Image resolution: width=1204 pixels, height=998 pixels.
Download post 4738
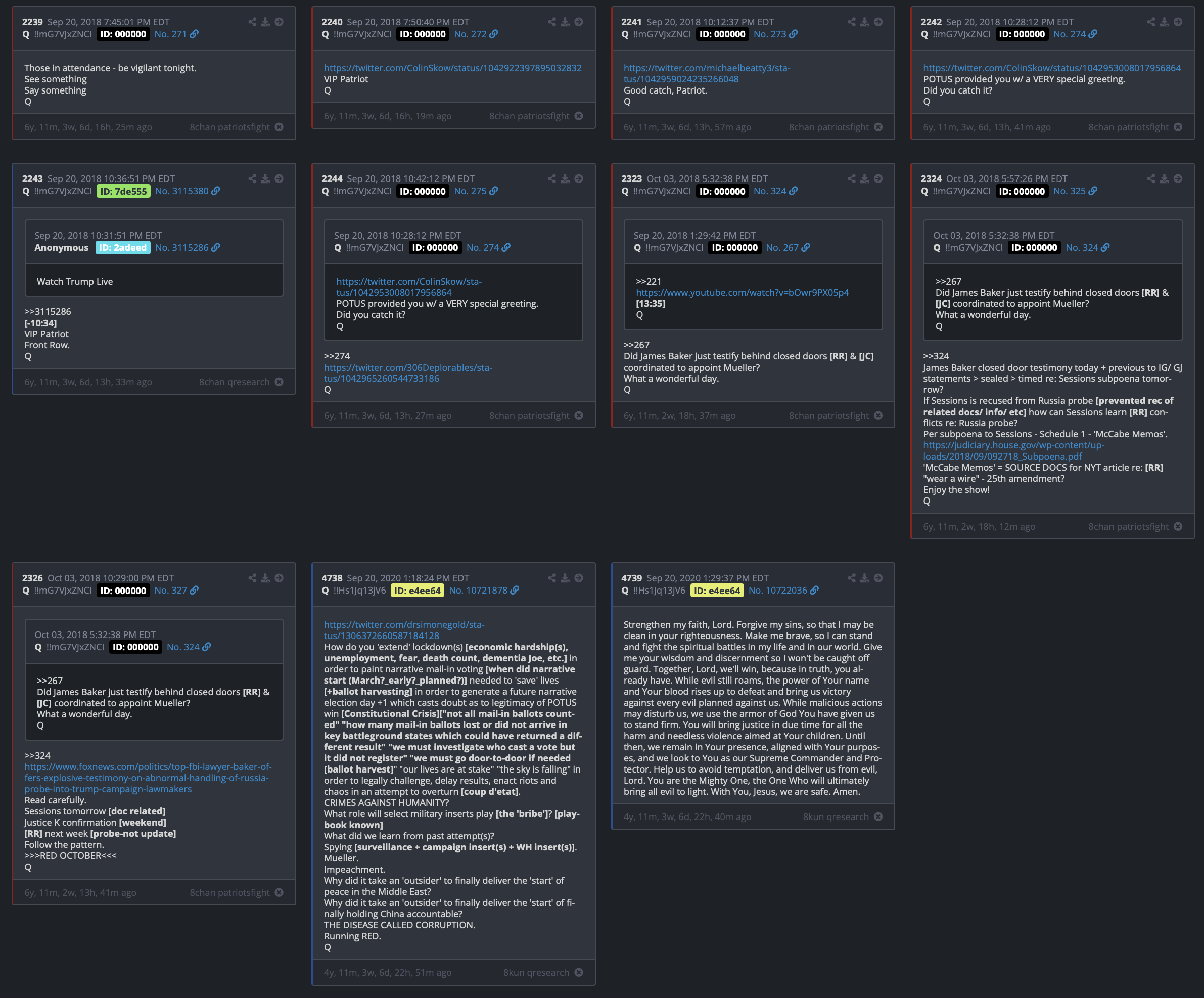(x=565, y=578)
